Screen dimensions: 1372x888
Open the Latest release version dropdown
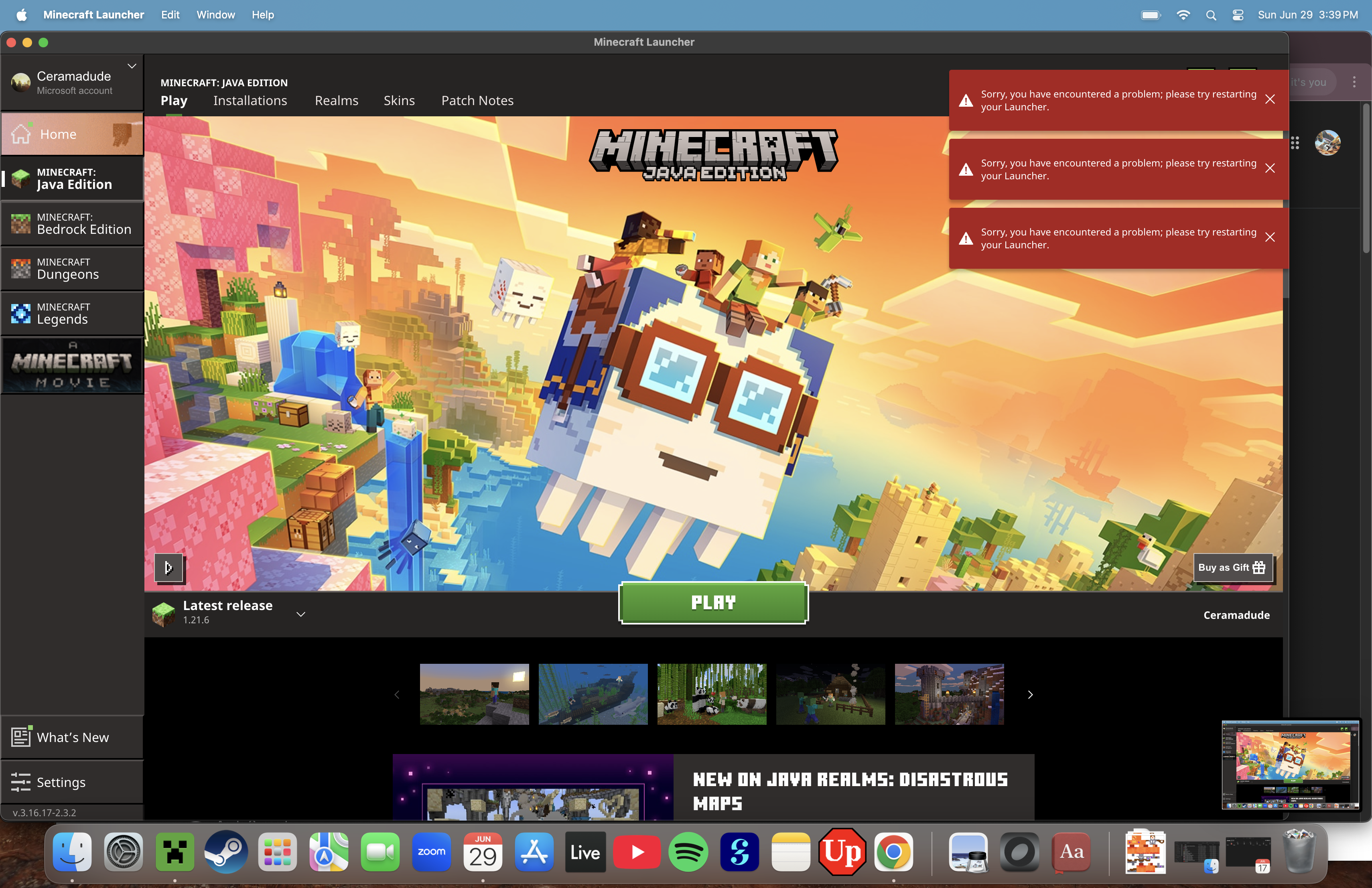tap(300, 614)
